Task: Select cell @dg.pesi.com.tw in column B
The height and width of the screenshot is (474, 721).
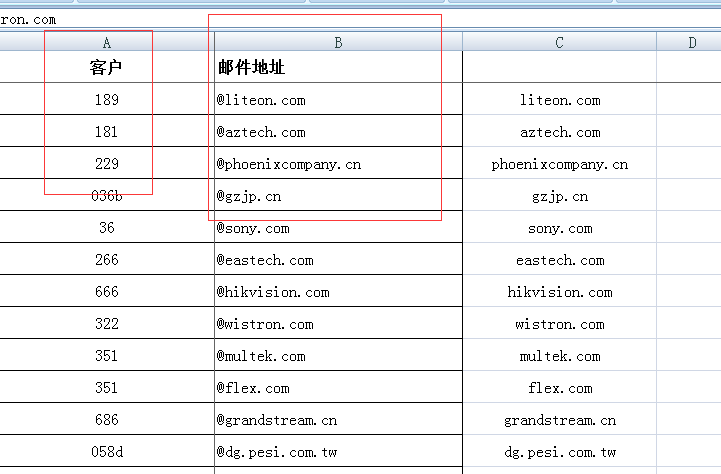Action: (338, 451)
